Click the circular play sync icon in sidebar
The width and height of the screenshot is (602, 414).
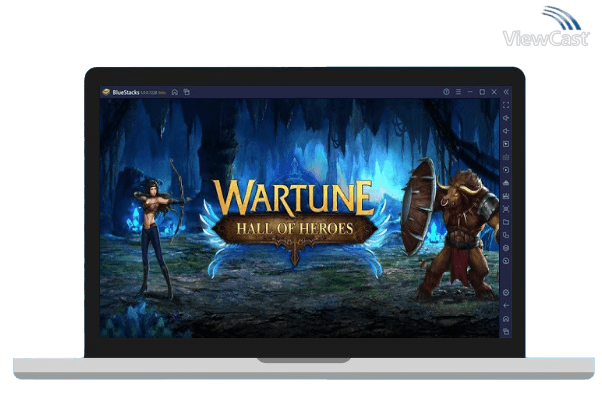pos(506,170)
